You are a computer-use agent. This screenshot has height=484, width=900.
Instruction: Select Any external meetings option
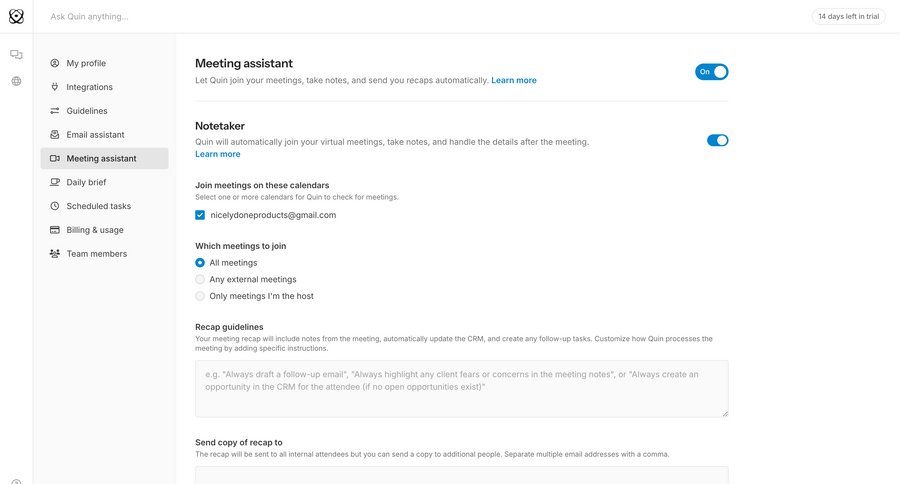[x=200, y=280]
